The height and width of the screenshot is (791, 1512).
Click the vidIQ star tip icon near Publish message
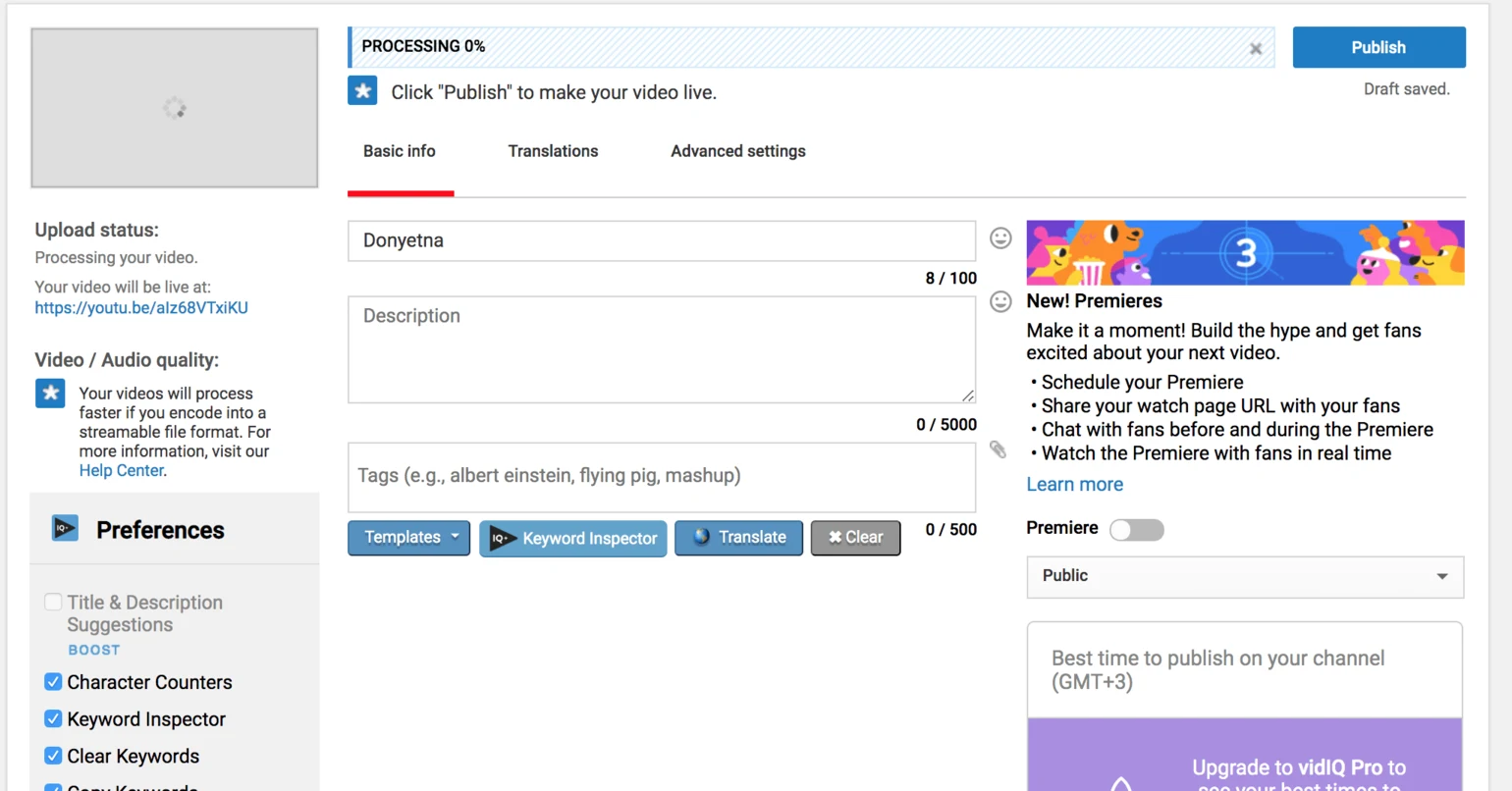pyautogui.click(x=362, y=89)
